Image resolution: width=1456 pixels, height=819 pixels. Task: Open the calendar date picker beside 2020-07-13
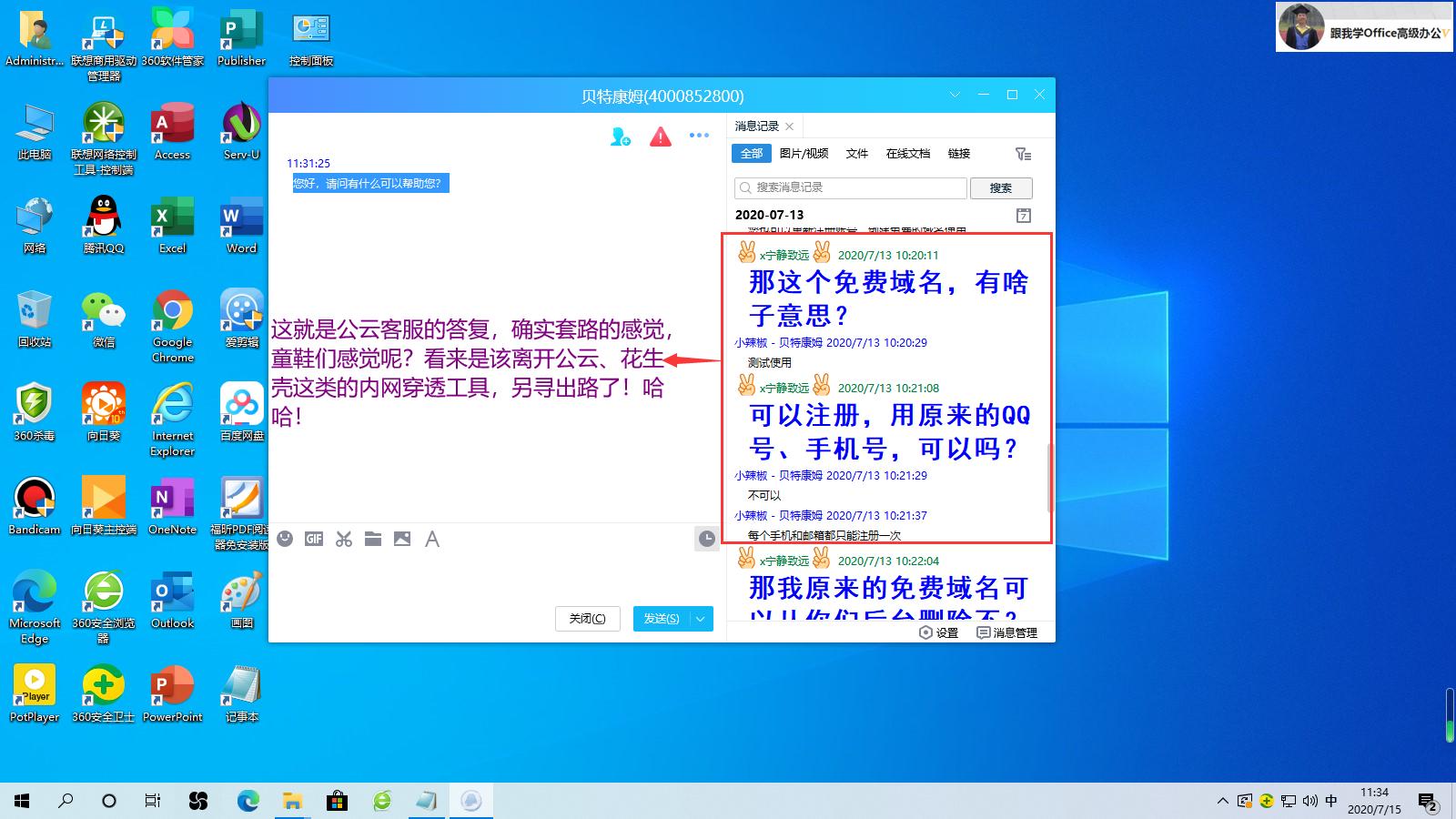point(1024,216)
